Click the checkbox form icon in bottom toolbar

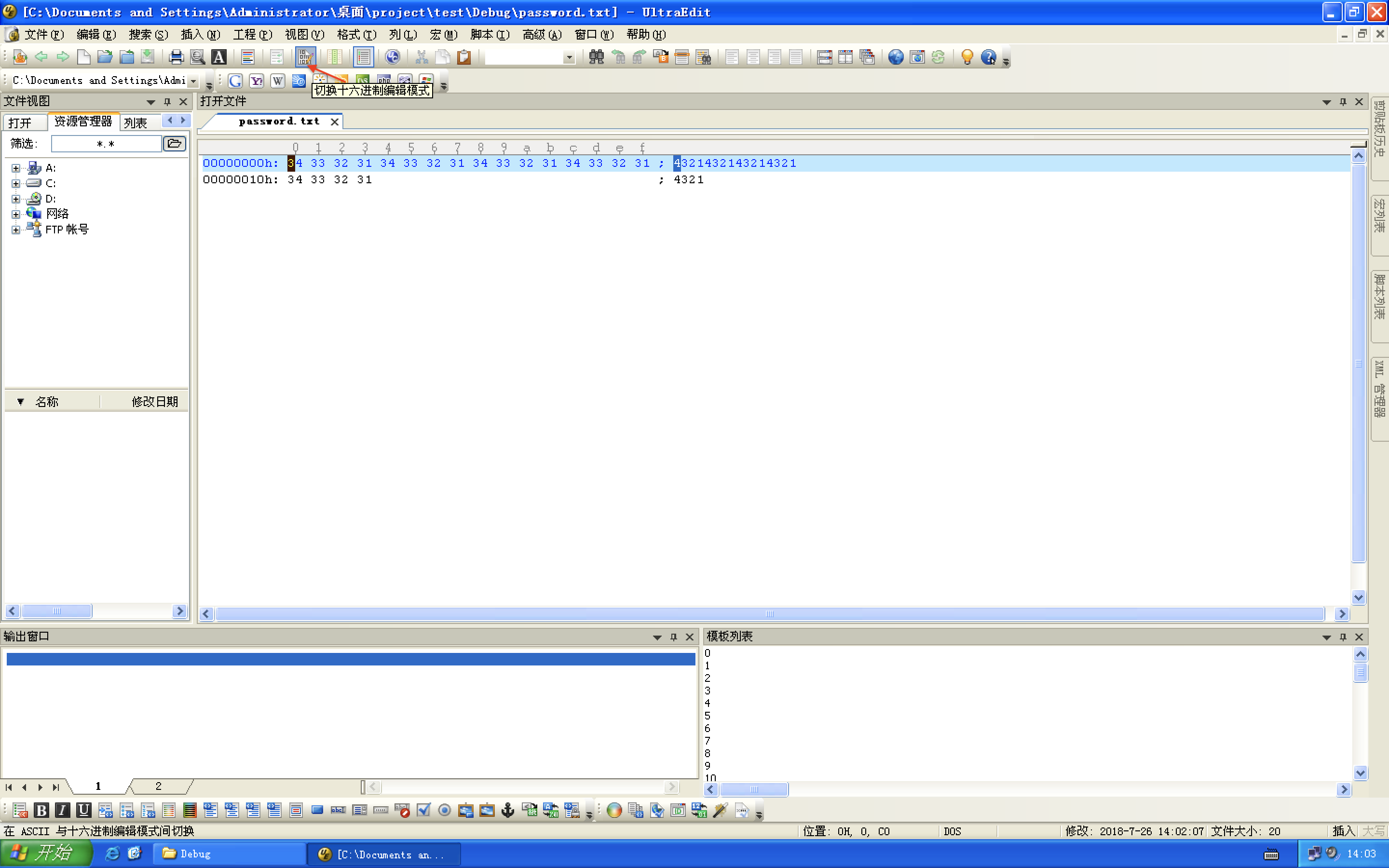pyautogui.click(x=423, y=810)
